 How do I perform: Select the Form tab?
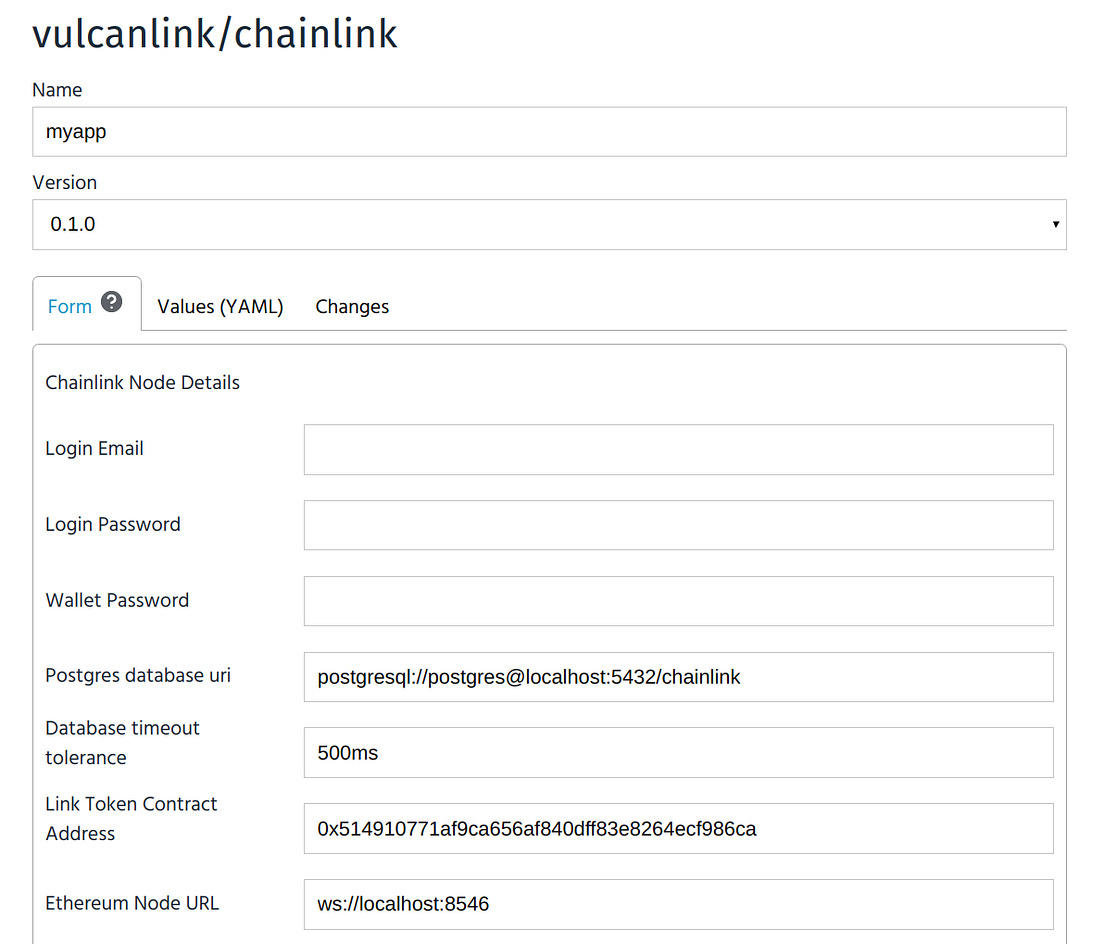(x=69, y=306)
